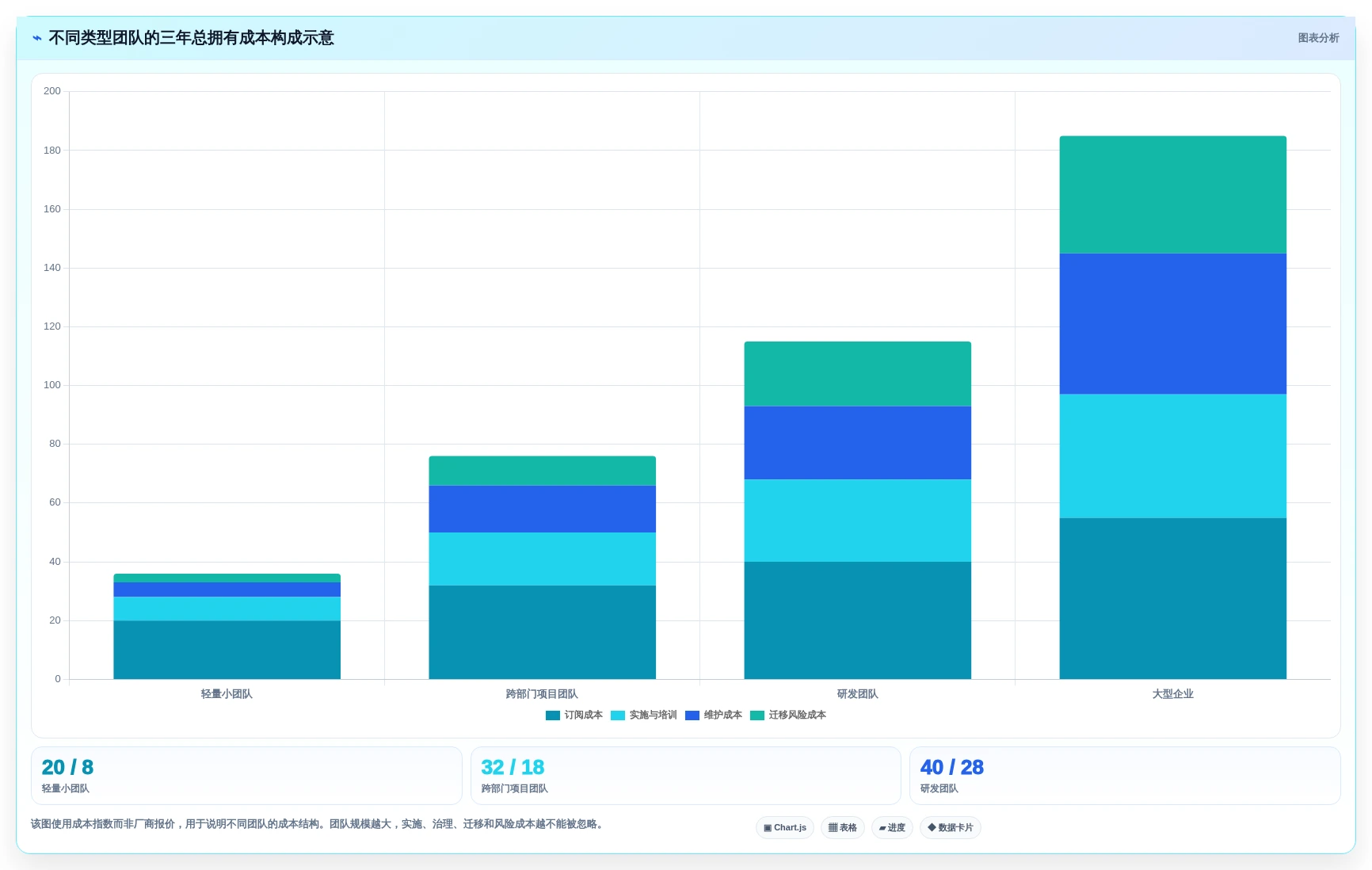Click the 维护成本 legend label
Image resolution: width=1372 pixels, height=870 pixels.
723,715
